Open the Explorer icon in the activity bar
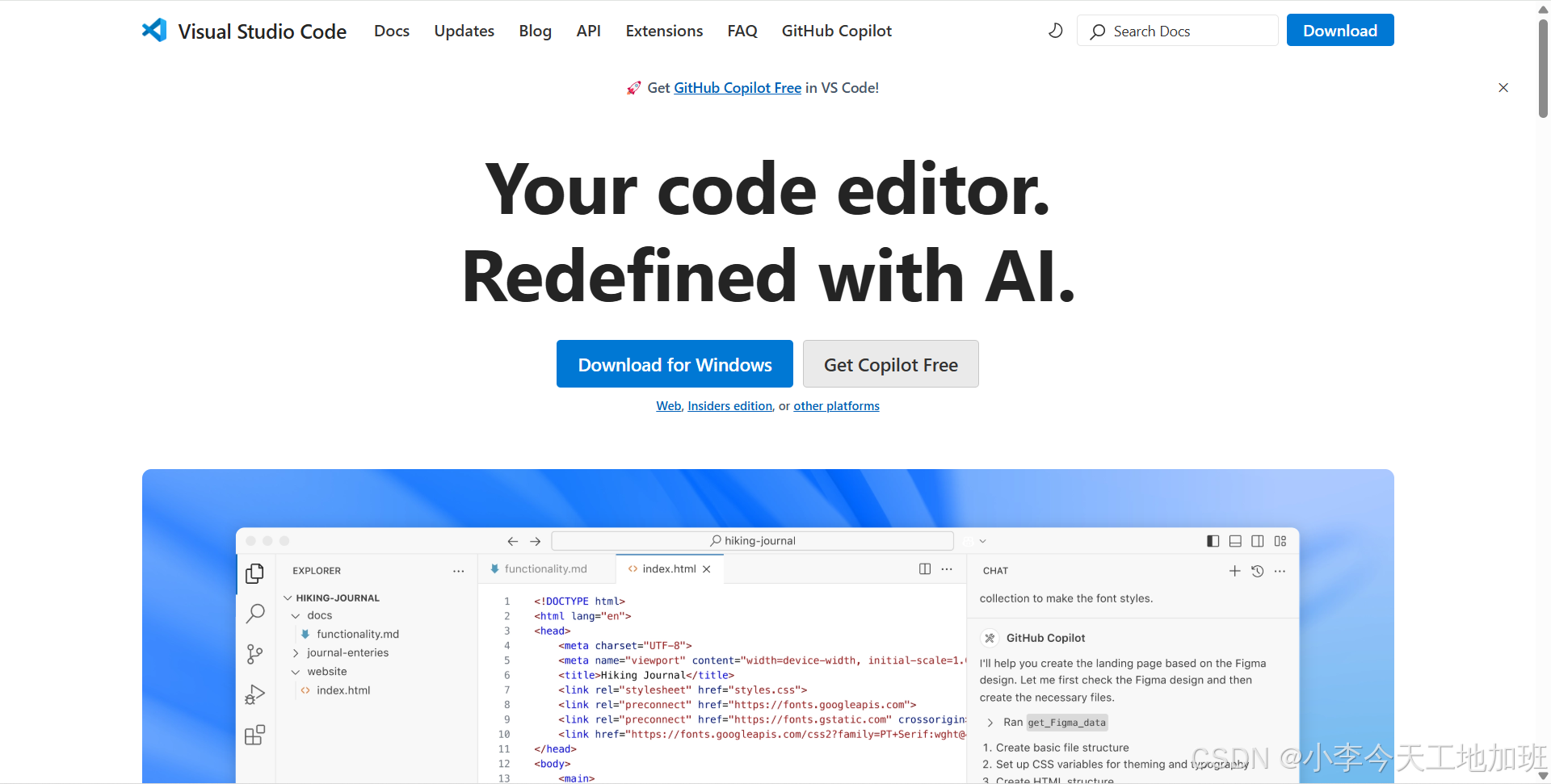 pos(254,573)
